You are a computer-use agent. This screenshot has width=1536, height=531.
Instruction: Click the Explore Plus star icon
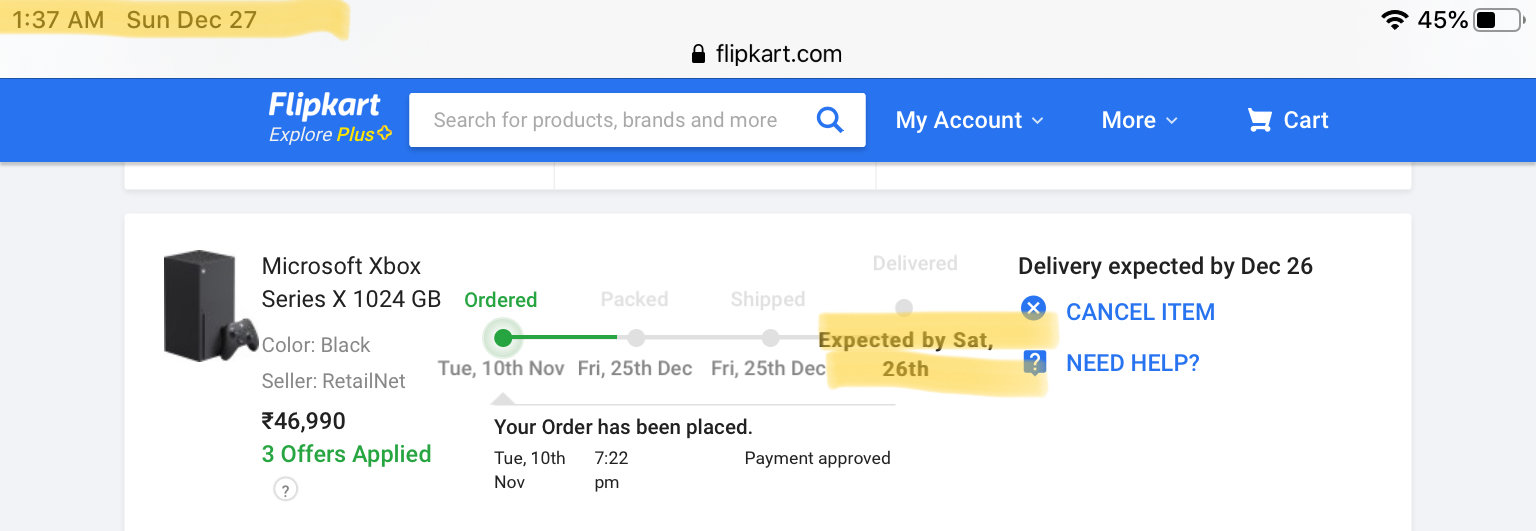click(x=385, y=134)
